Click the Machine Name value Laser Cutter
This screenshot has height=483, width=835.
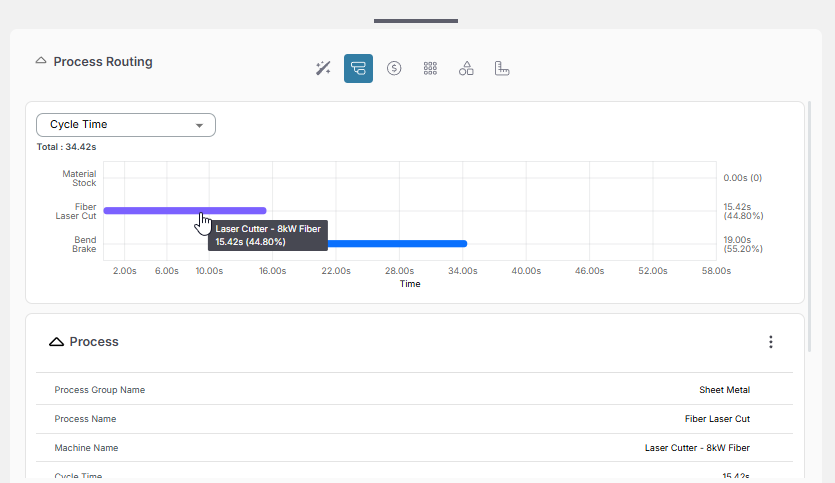pyautogui.click(x=697, y=448)
